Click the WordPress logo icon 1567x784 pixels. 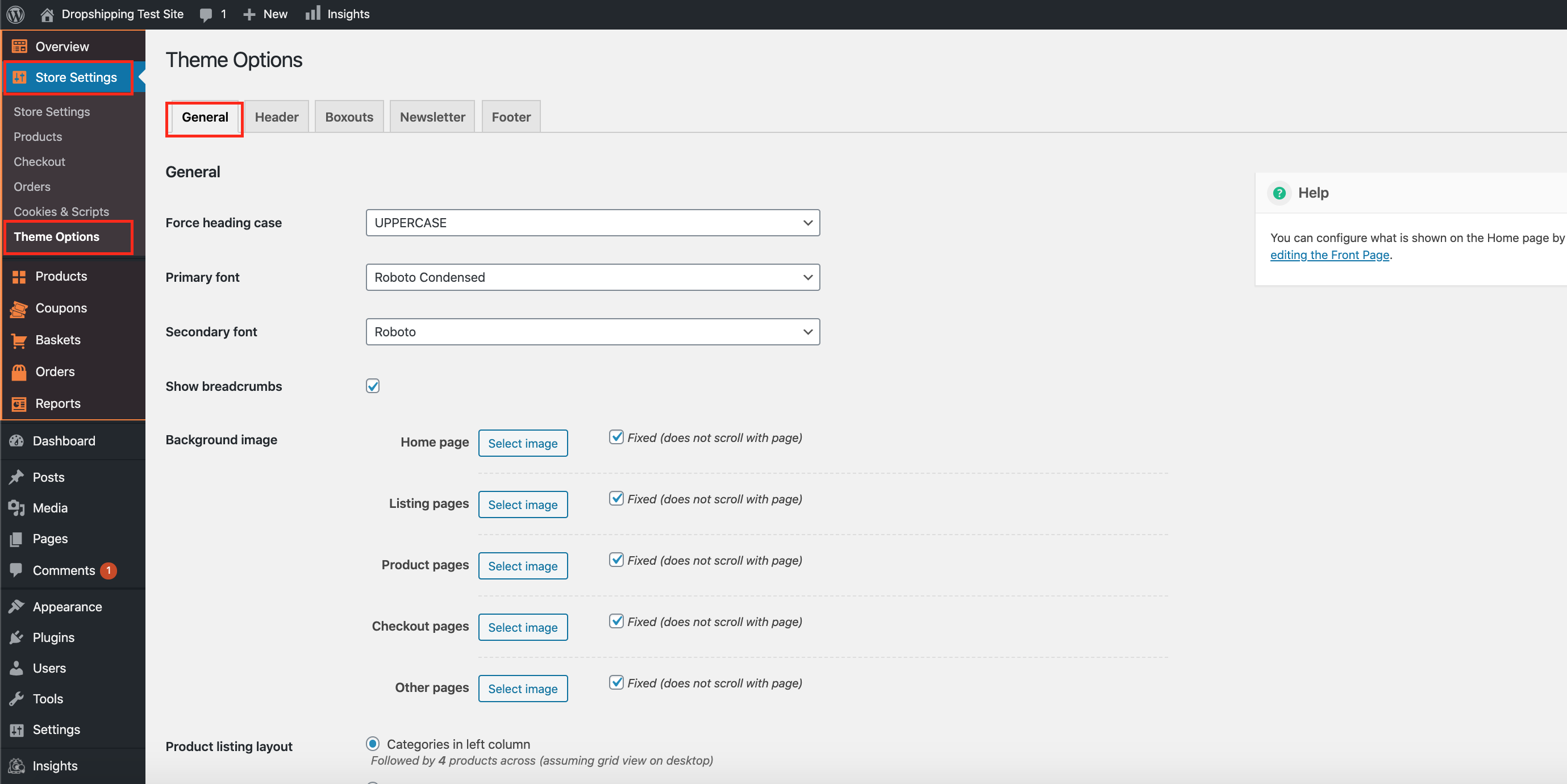pyautogui.click(x=15, y=14)
